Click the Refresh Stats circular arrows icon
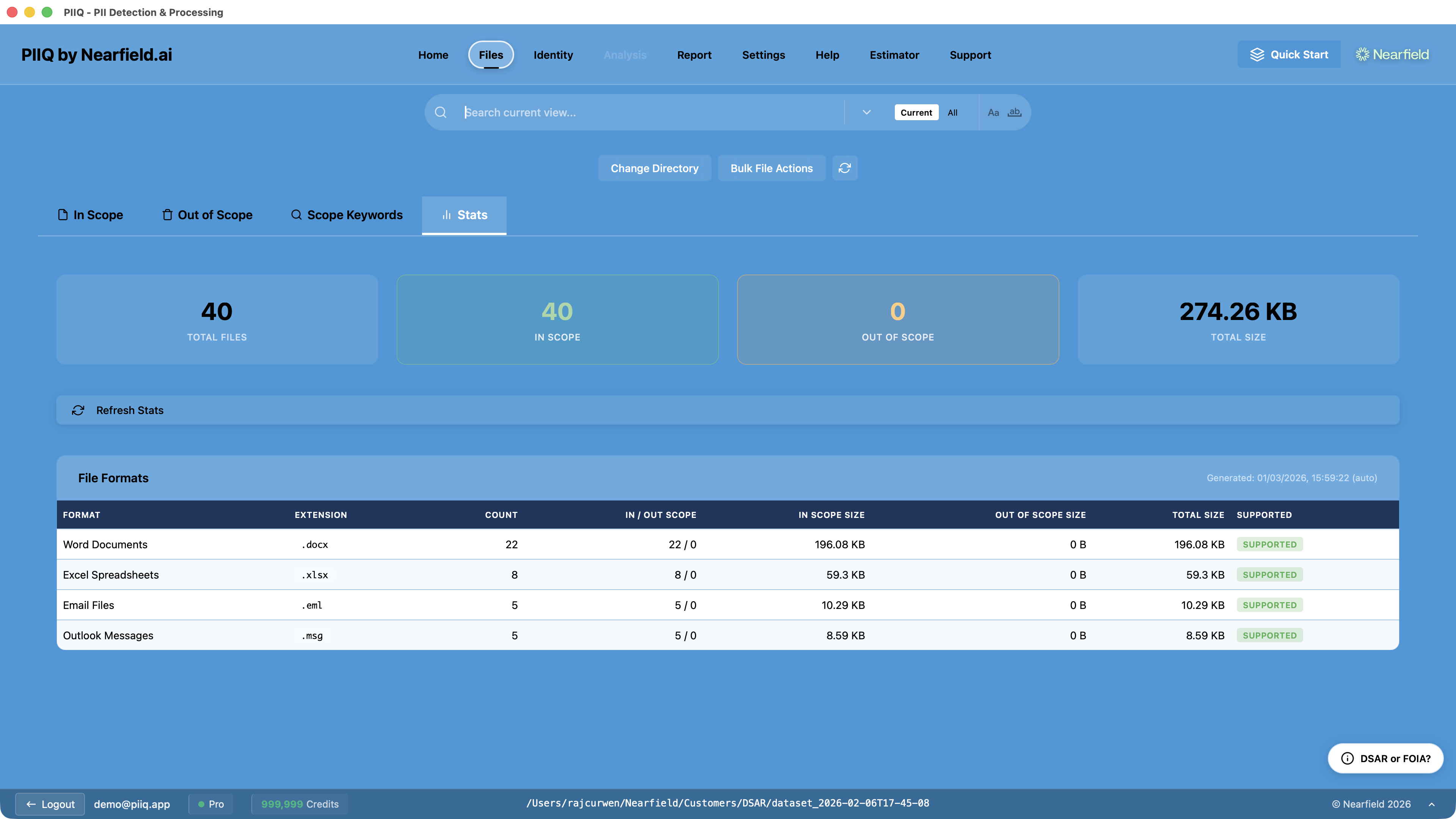 coord(78,410)
